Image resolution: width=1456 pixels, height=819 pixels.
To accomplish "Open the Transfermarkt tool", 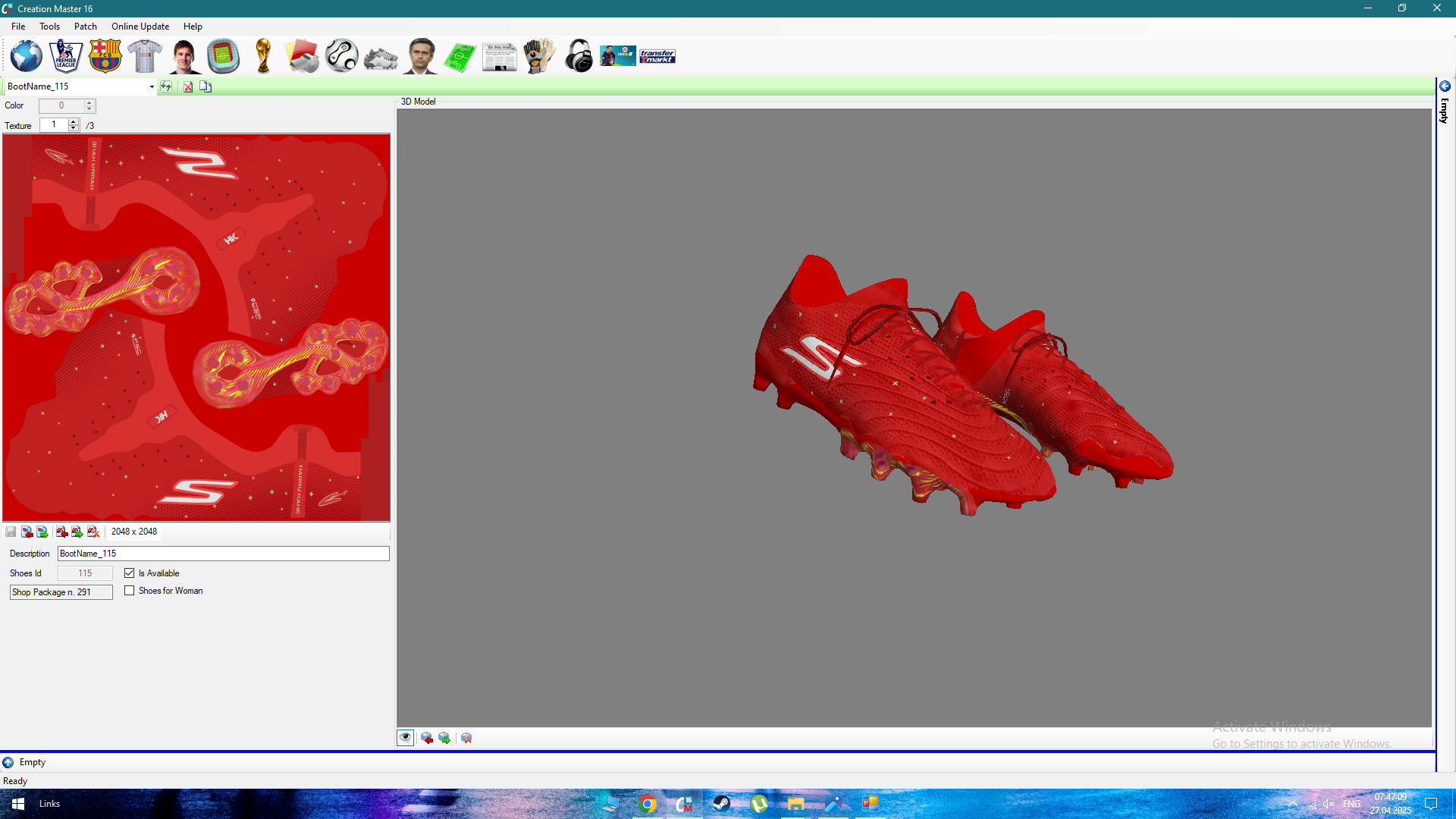I will click(x=657, y=56).
